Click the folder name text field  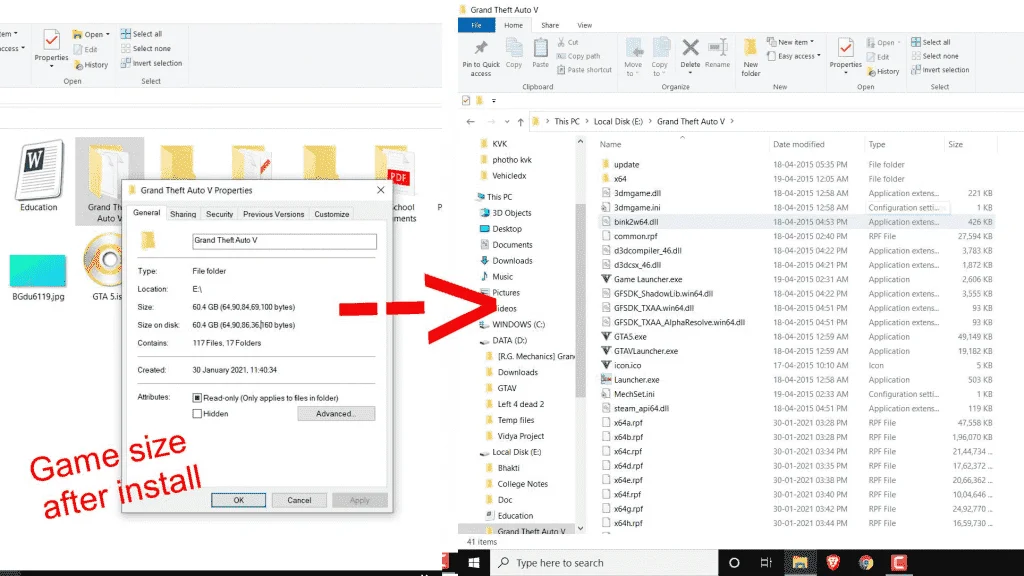(x=284, y=241)
